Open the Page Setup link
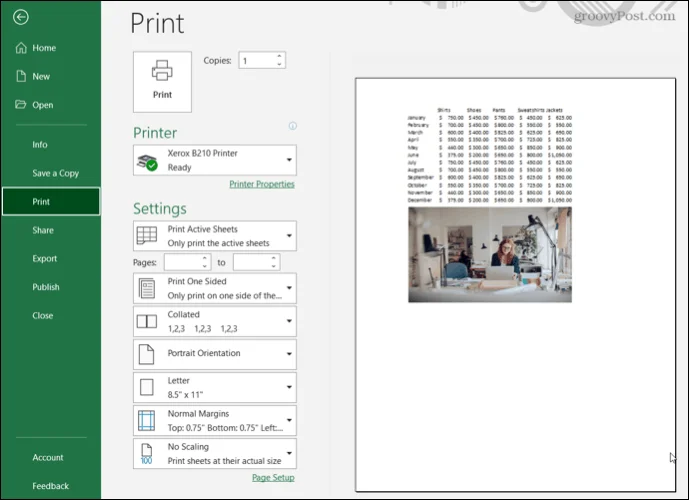Viewport: 689px width, 500px height. (x=273, y=478)
